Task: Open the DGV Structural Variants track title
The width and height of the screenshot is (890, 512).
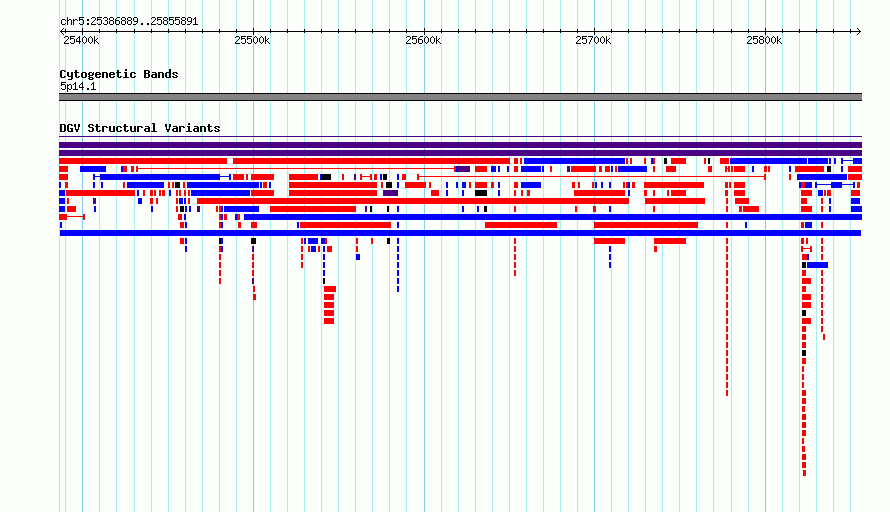Action: pos(140,128)
